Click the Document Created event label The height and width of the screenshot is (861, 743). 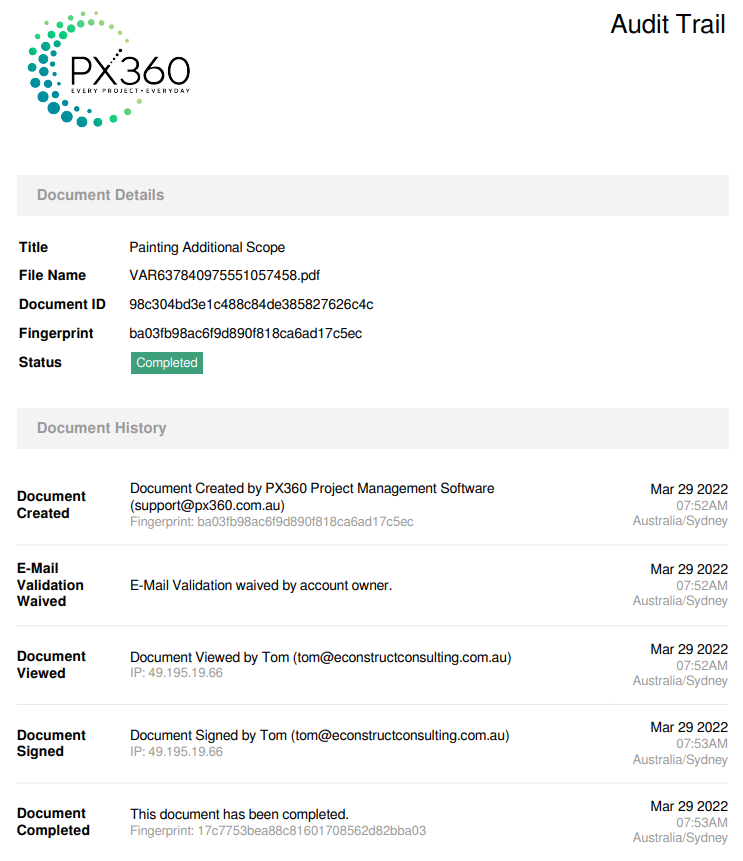pos(51,505)
